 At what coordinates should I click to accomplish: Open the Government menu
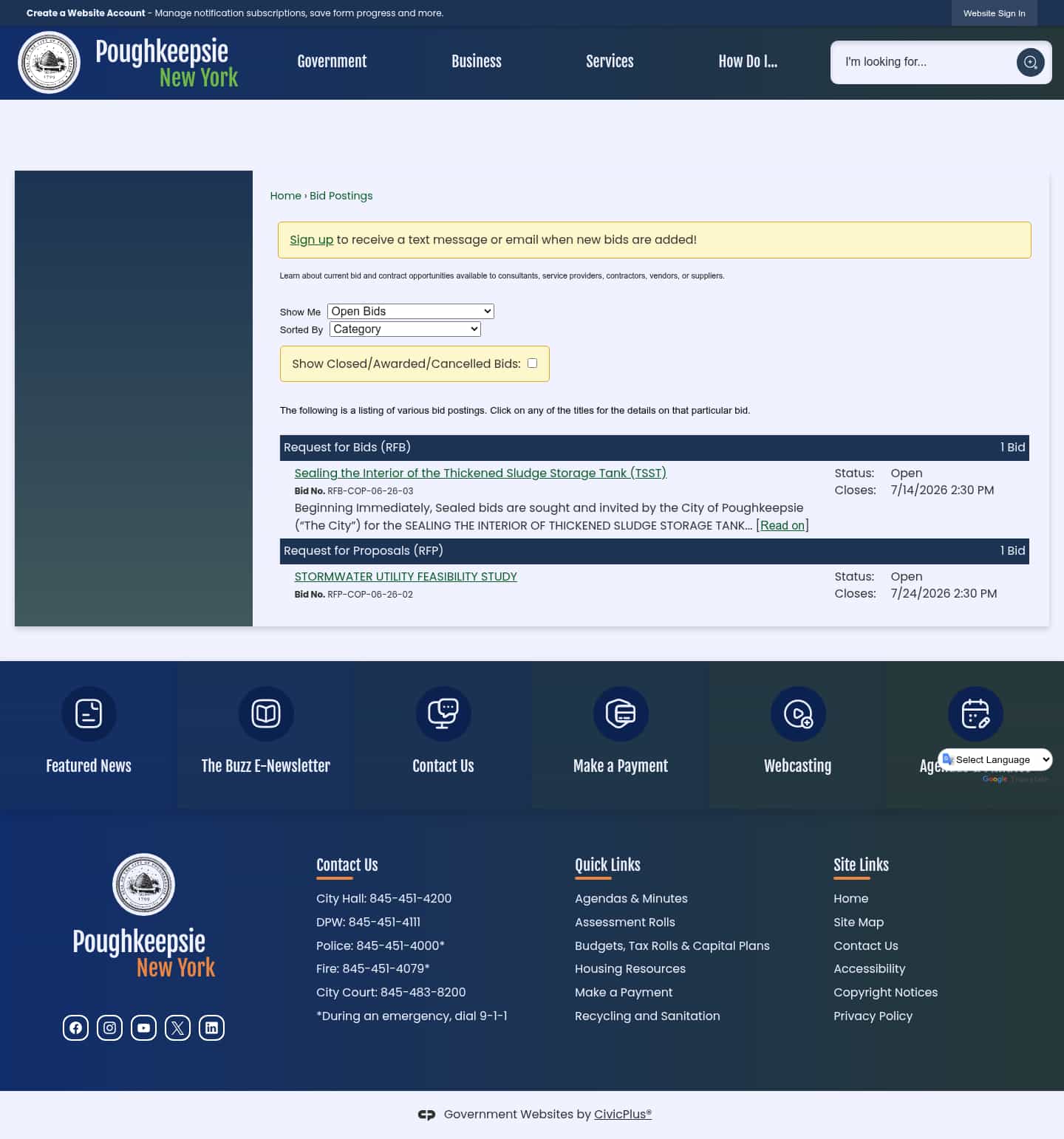click(x=332, y=61)
